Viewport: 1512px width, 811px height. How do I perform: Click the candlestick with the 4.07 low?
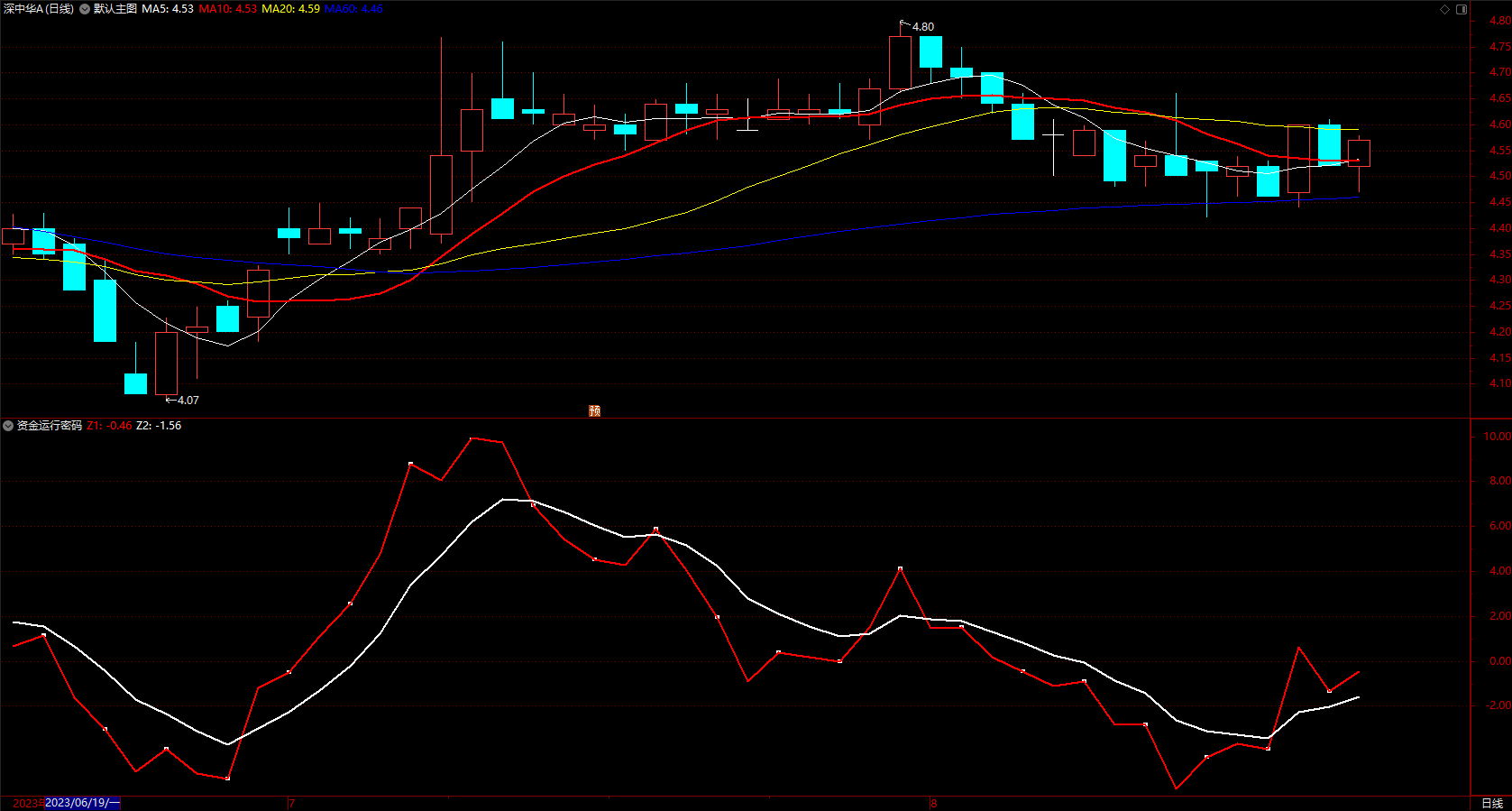(x=166, y=363)
